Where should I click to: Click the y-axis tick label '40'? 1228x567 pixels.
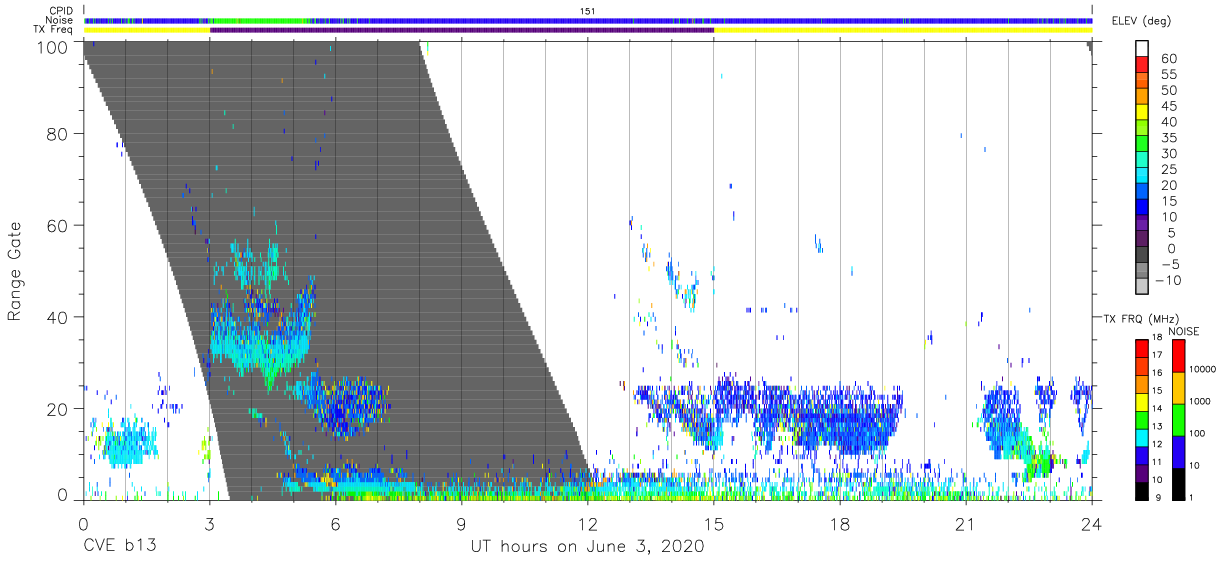[x=59, y=317]
